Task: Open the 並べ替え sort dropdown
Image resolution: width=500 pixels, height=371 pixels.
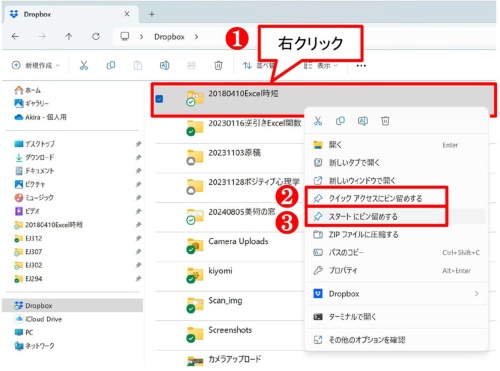Action: tap(258, 65)
